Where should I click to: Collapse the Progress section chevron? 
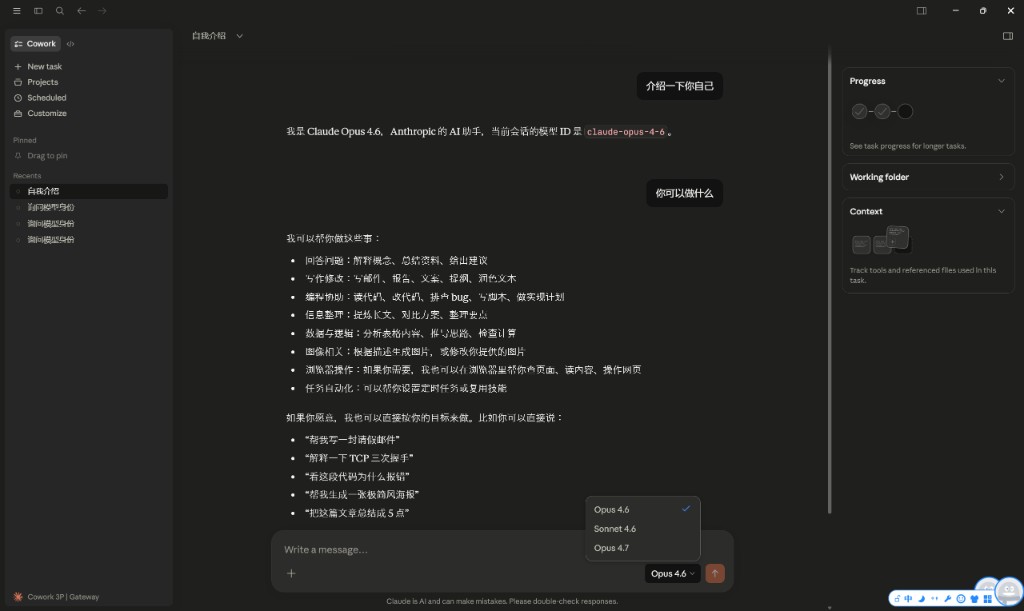pyautogui.click(x=1001, y=81)
